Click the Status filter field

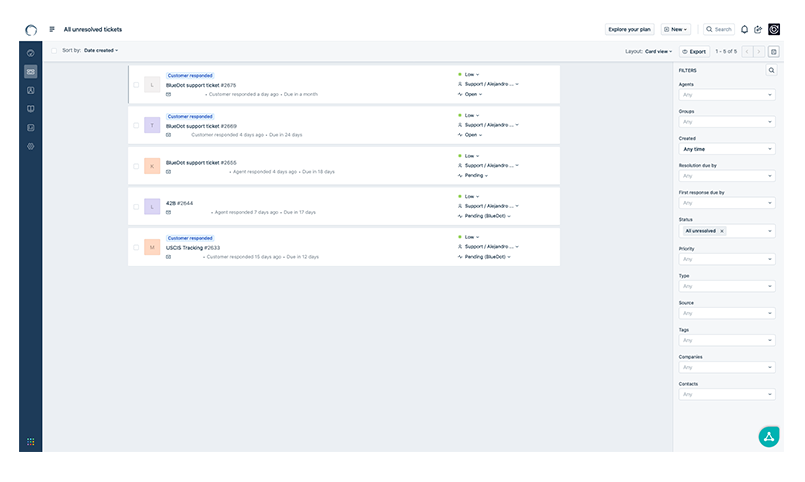pos(726,232)
